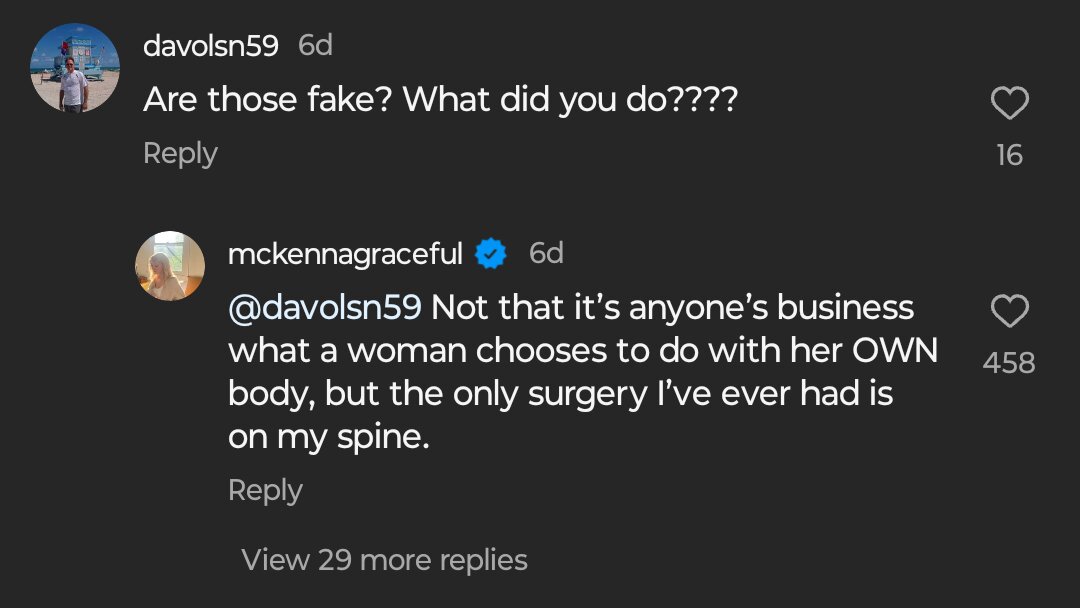The width and height of the screenshot is (1080, 608).
Task: View the 458 likes count on the reply
Action: click(x=1009, y=363)
